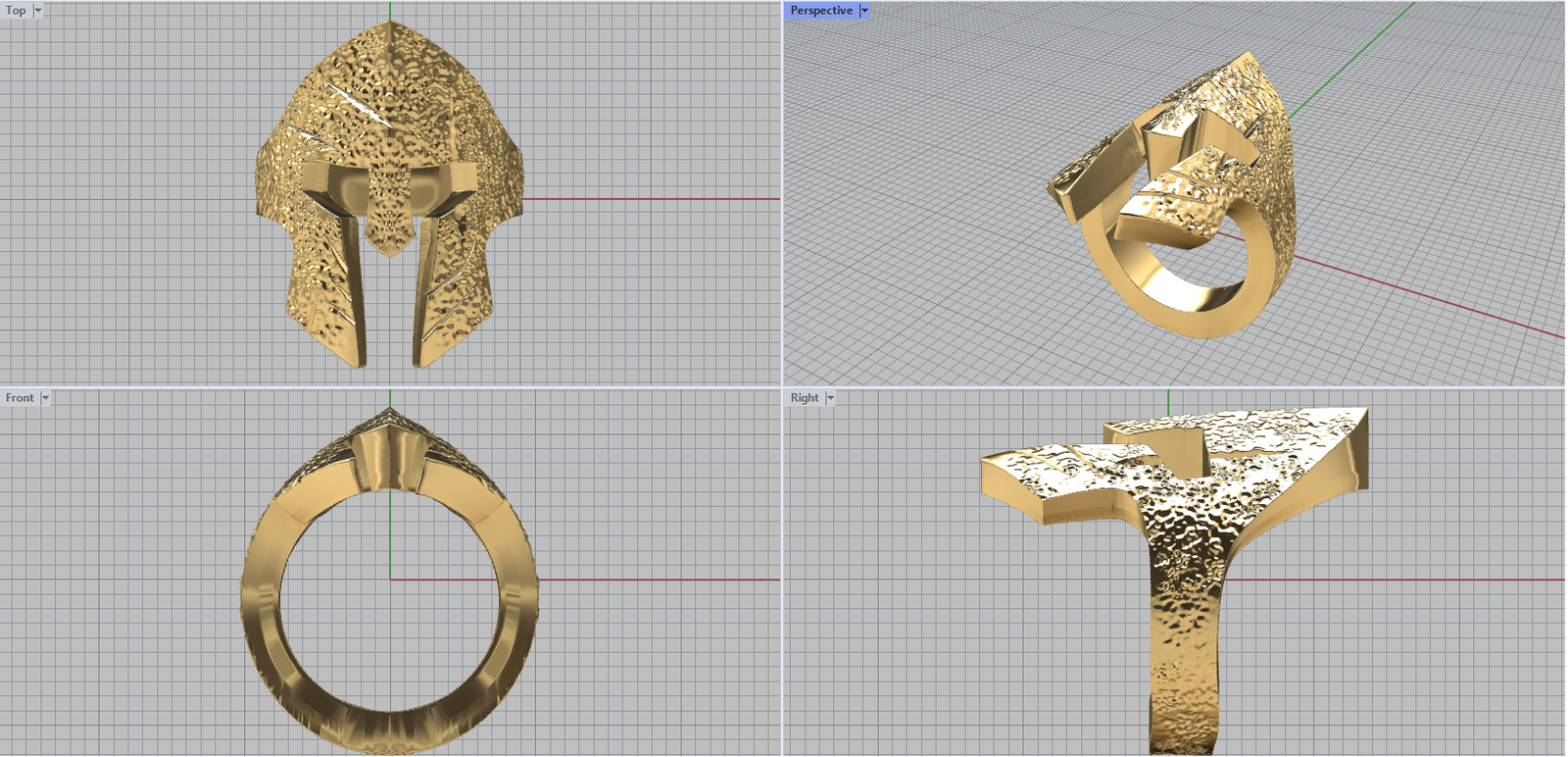Select the Right viewport title label
The image size is (1568, 757).
tap(804, 398)
